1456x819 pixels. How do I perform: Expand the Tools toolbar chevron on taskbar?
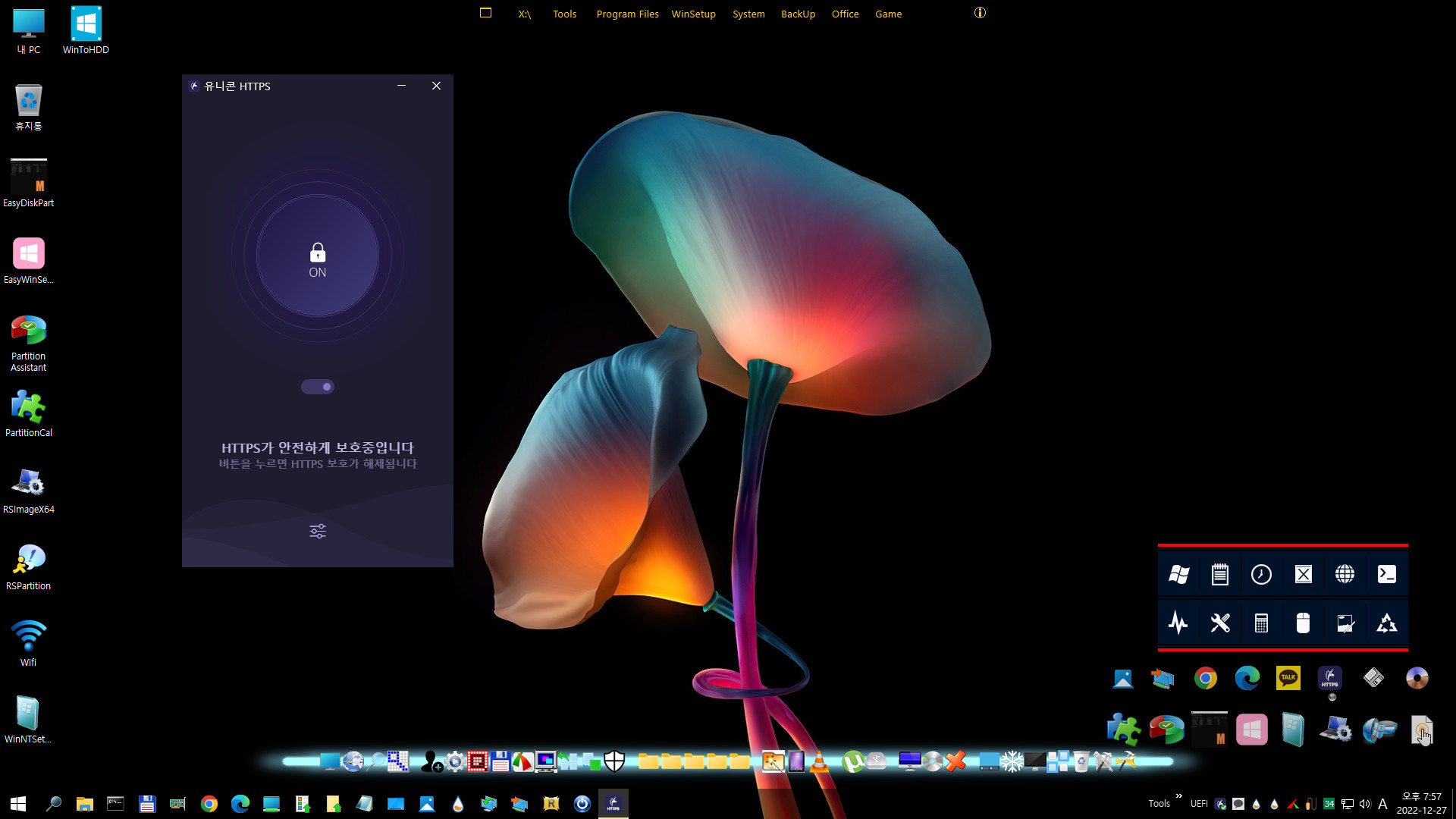tap(1178, 795)
